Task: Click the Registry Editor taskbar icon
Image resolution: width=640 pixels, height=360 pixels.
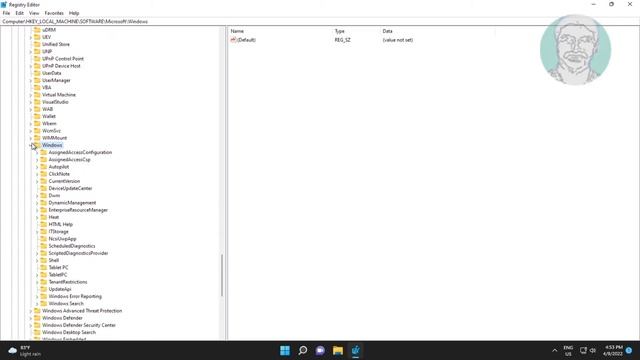Action: 356,350
